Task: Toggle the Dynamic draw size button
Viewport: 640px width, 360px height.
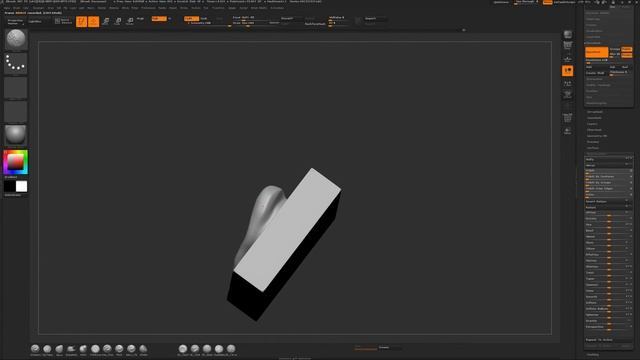Action: [x=274, y=23]
